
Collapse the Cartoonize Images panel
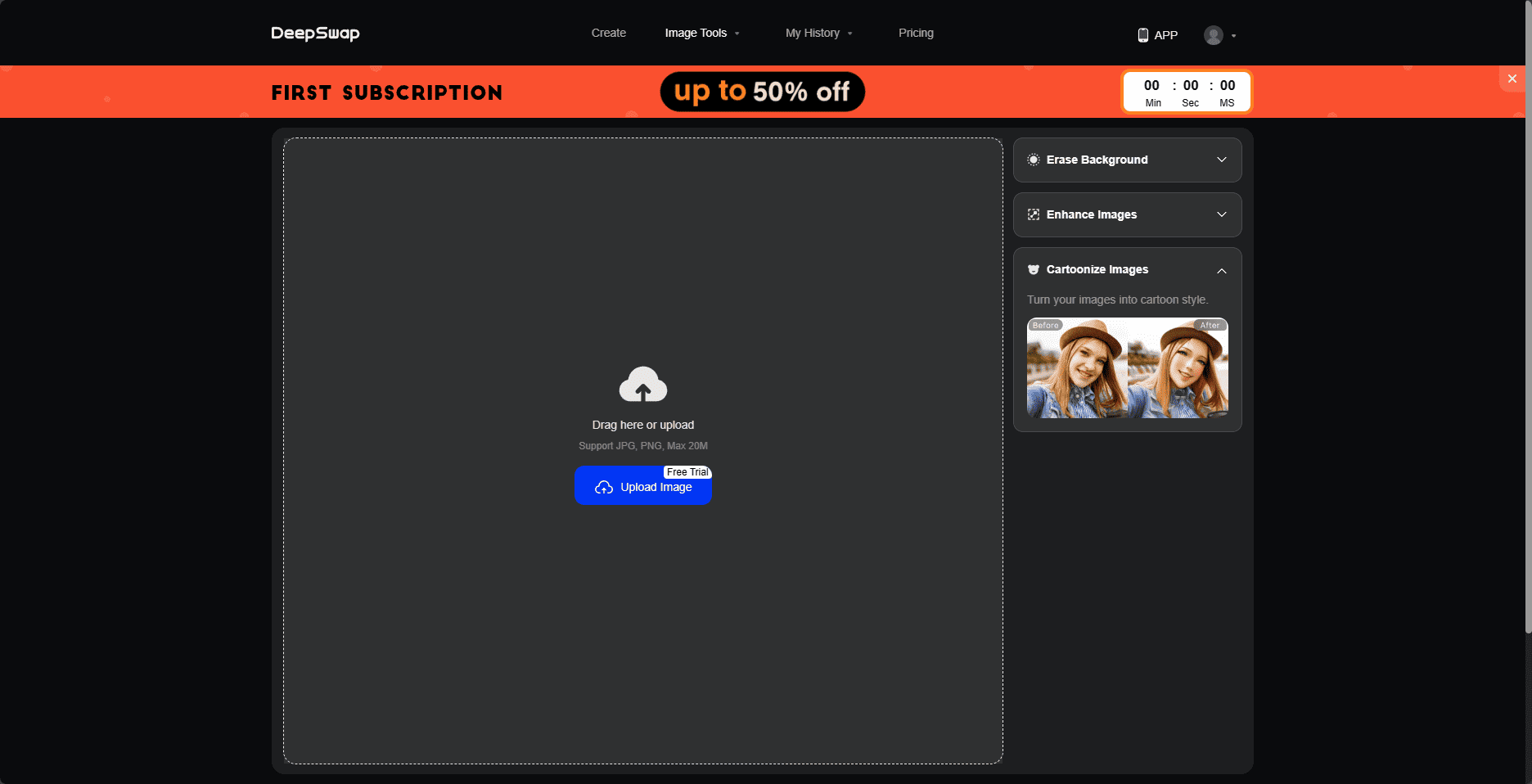1221,270
